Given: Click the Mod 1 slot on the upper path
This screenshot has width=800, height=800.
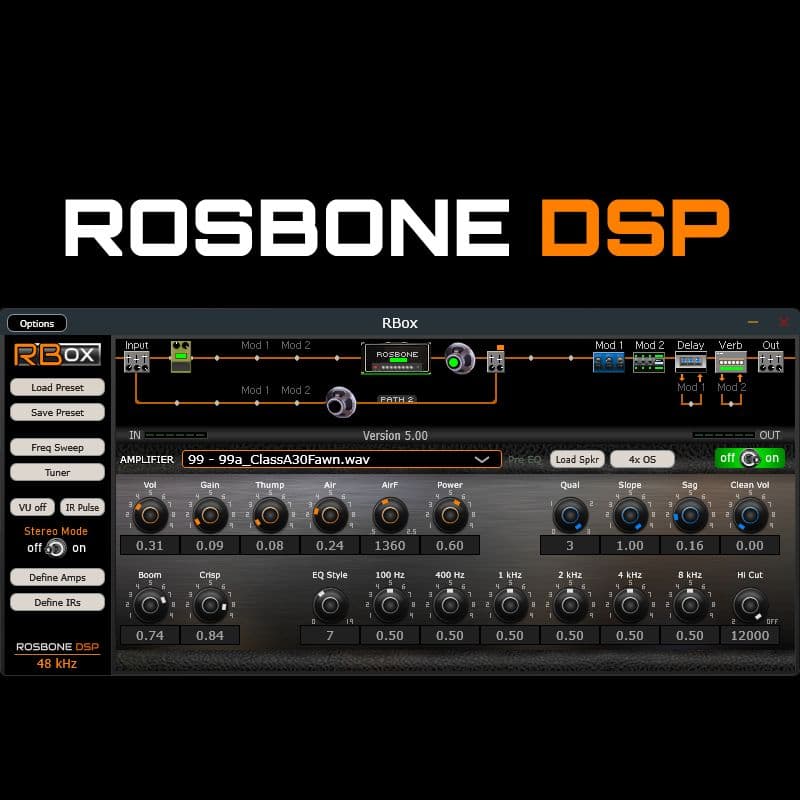Looking at the screenshot, I should tap(255, 345).
